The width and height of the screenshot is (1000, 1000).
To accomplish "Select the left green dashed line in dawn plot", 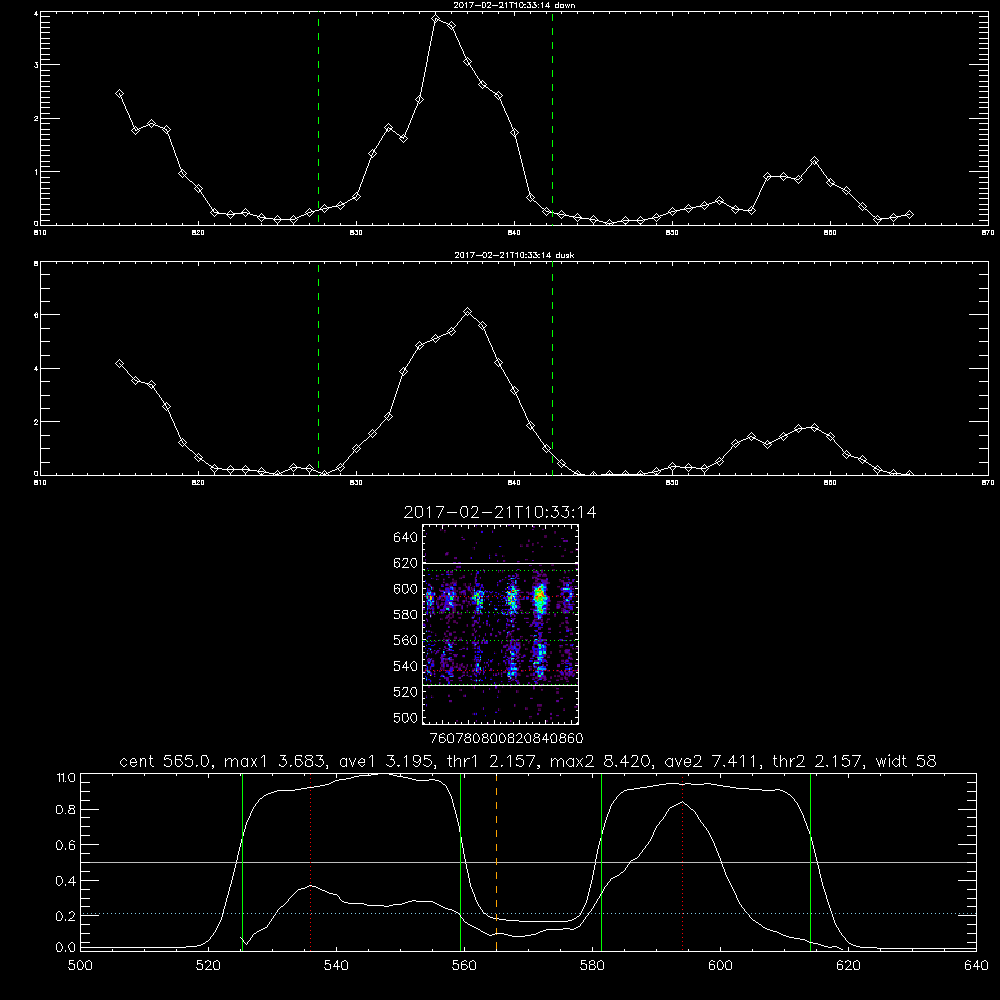I will pyautogui.click(x=318, y=118).
